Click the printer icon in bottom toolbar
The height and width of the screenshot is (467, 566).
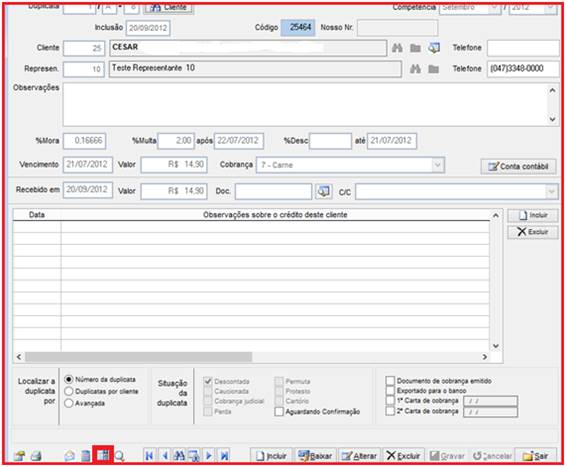[x=36, y=456]
